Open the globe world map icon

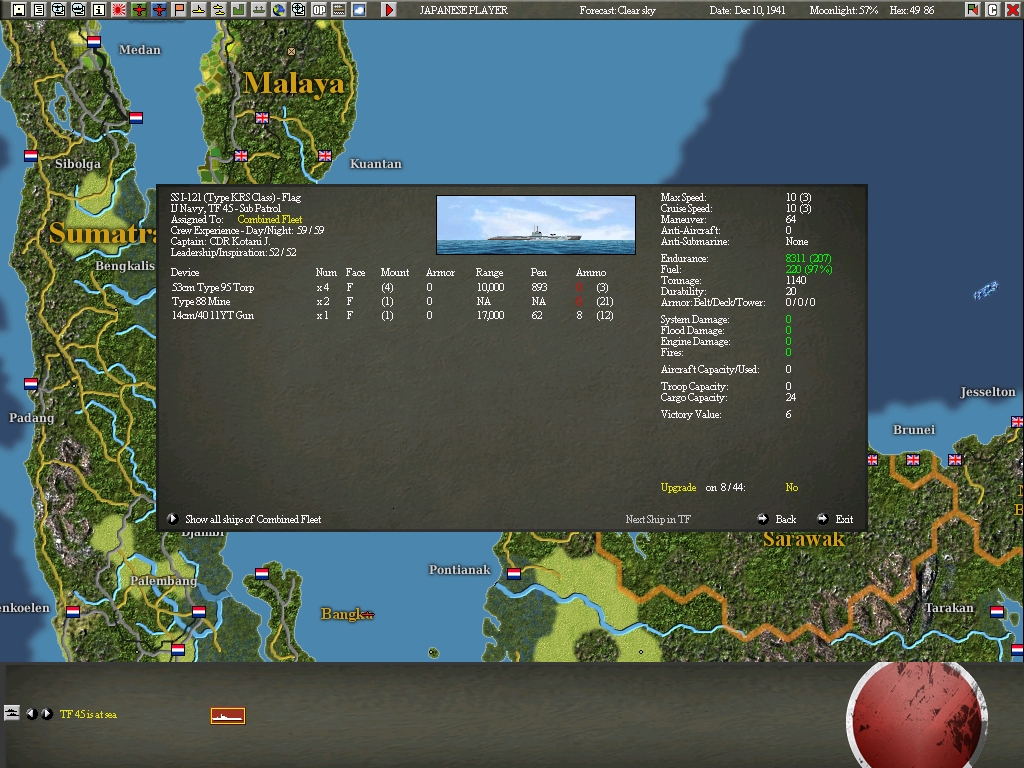279,10
